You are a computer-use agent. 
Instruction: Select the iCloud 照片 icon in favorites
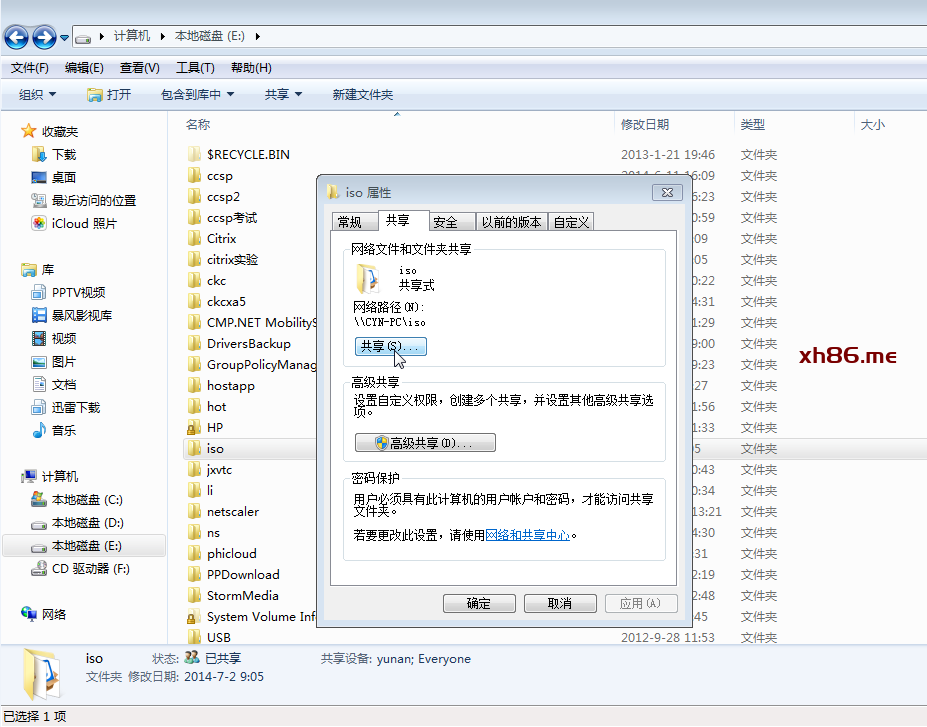[39, 224]
